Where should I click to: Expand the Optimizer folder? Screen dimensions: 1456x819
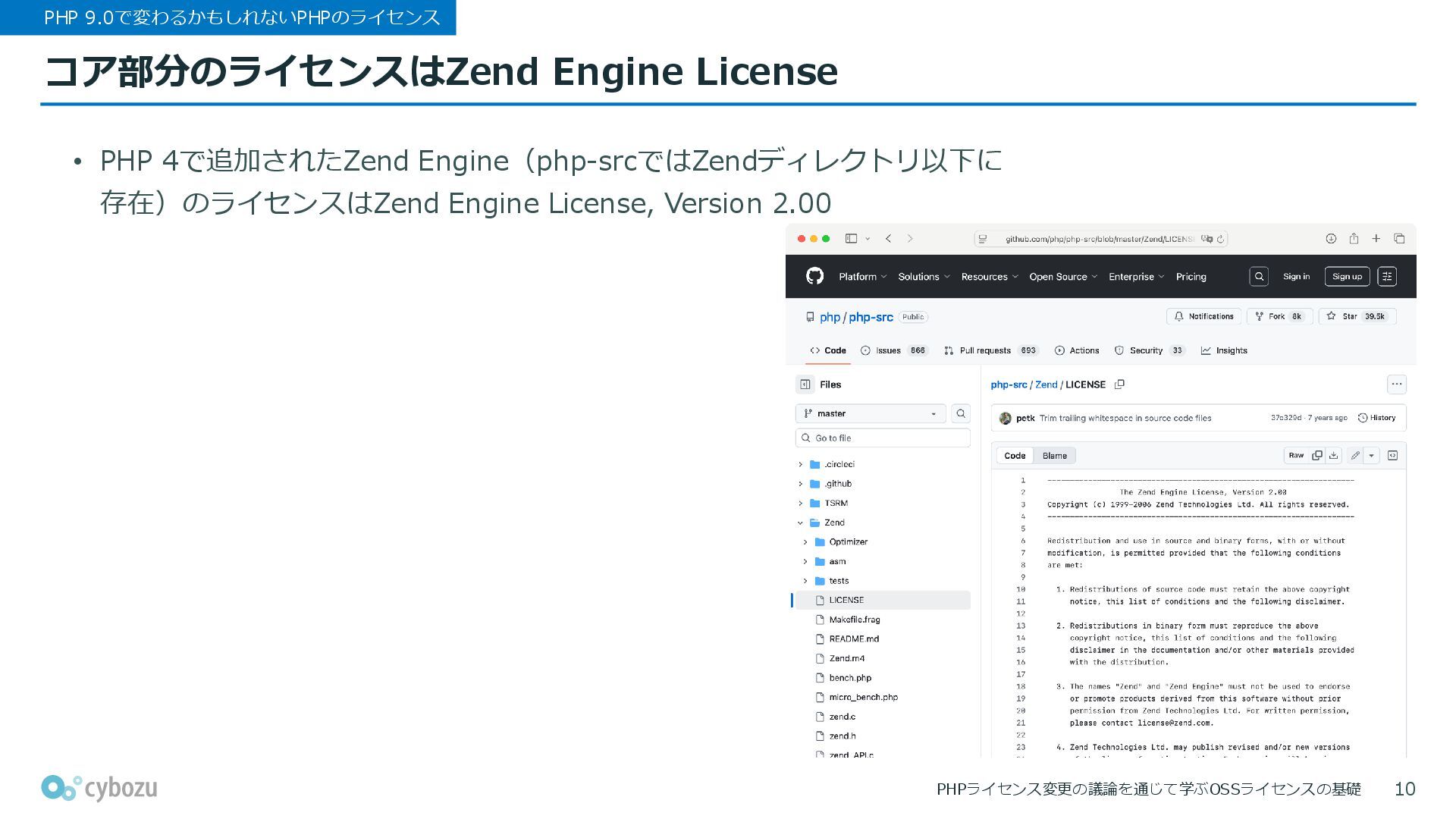point(805,542)
